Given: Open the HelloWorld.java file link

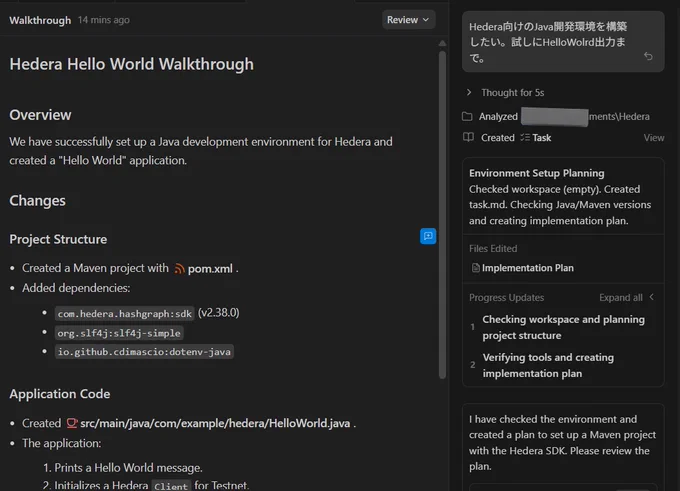Looking at the screenshot, I should (215, 423).
